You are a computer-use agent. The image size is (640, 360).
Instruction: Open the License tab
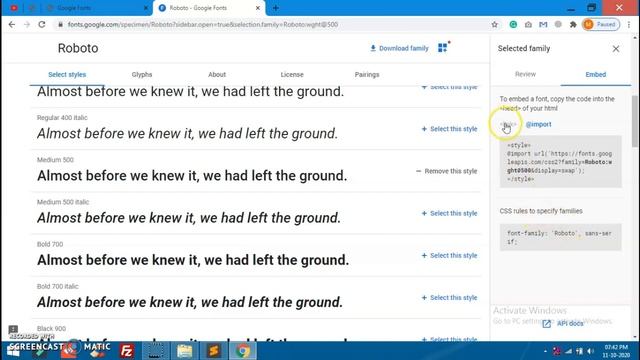[x=292, y=74]
